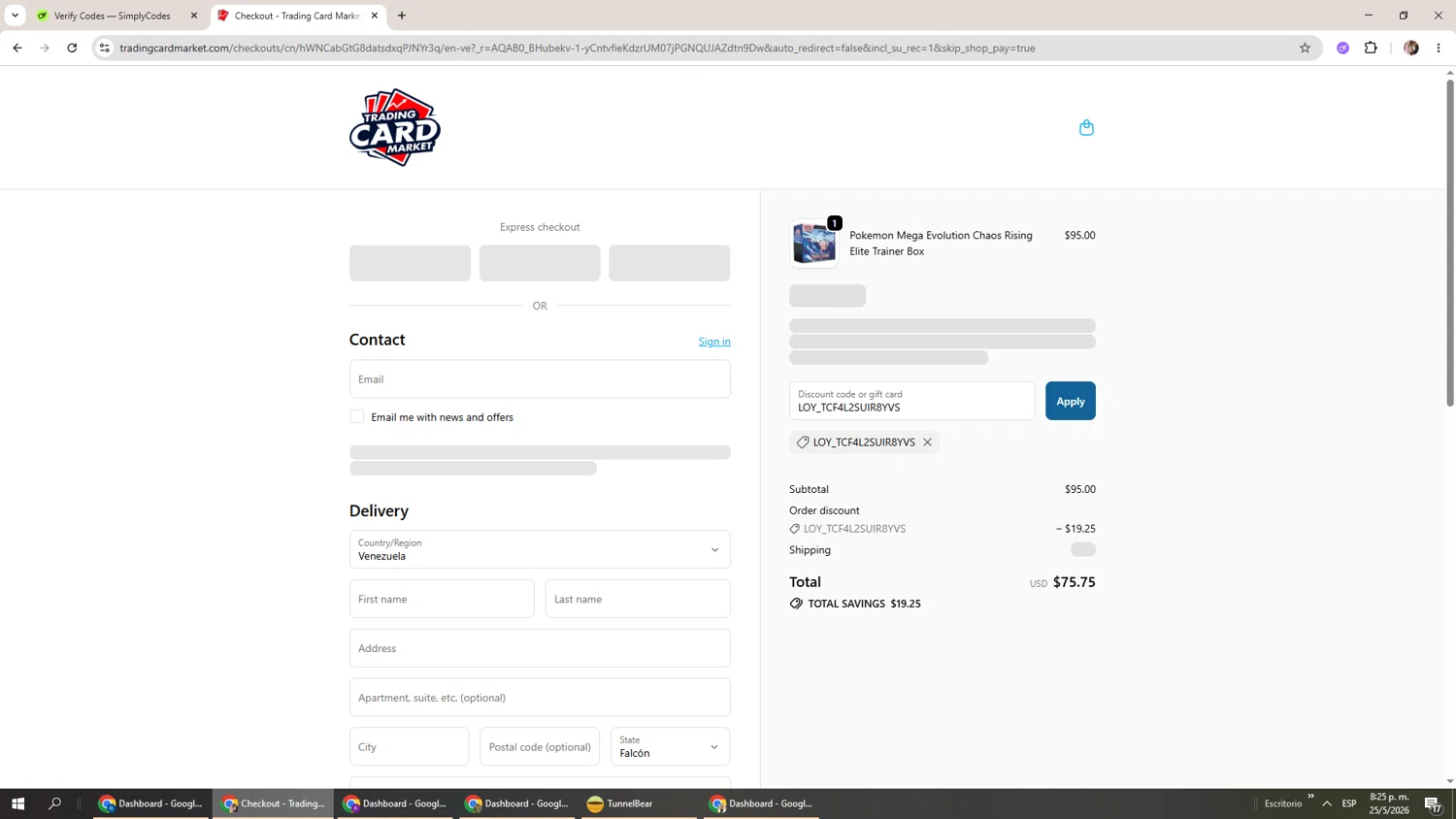Open the taskbar clock and date
This screenshot has height=819, width=1456.
click(1389, 803)
